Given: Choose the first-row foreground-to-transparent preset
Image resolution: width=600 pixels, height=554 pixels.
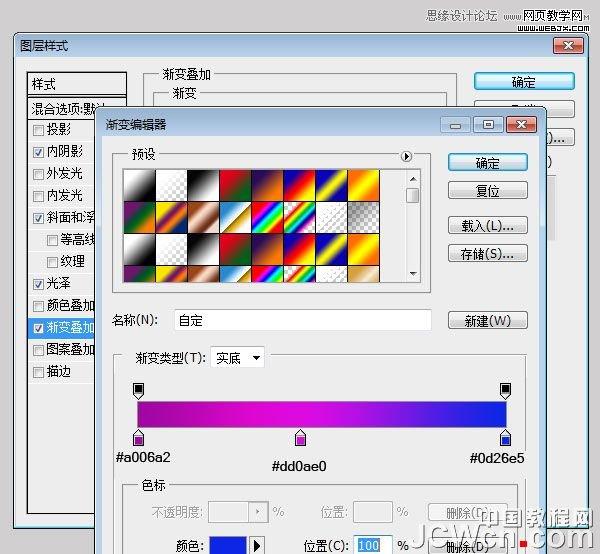Looking at the screenshot, I should tap(171, 185).
